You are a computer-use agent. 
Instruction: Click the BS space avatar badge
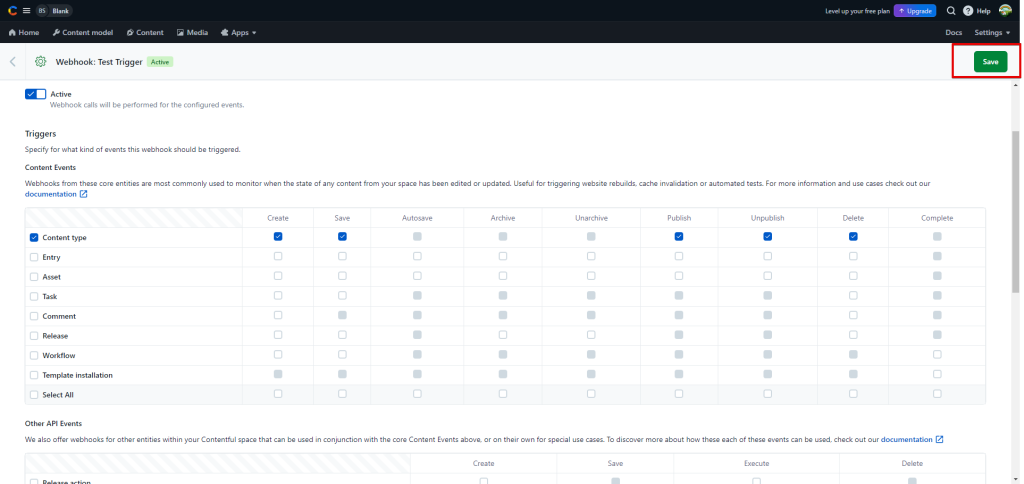pos(42,10)
